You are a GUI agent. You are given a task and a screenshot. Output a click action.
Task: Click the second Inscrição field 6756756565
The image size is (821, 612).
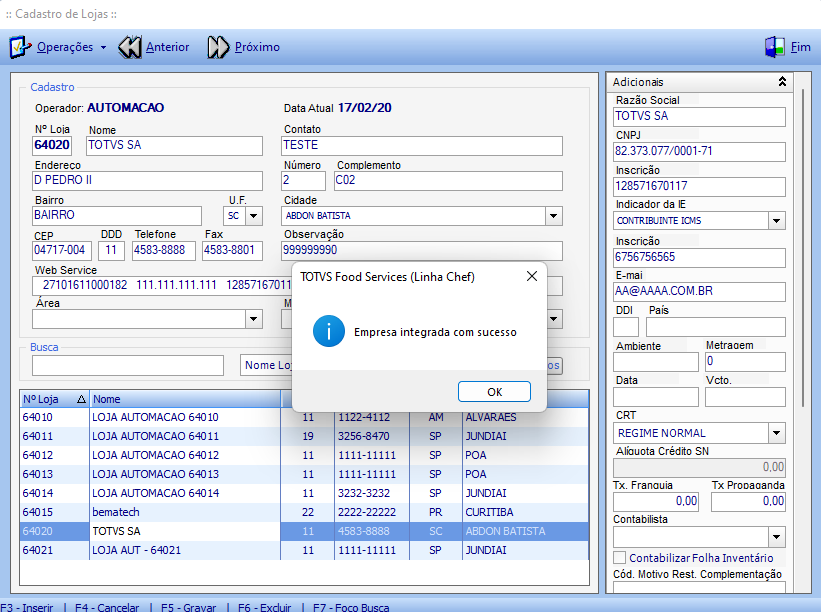click(699, 258)
